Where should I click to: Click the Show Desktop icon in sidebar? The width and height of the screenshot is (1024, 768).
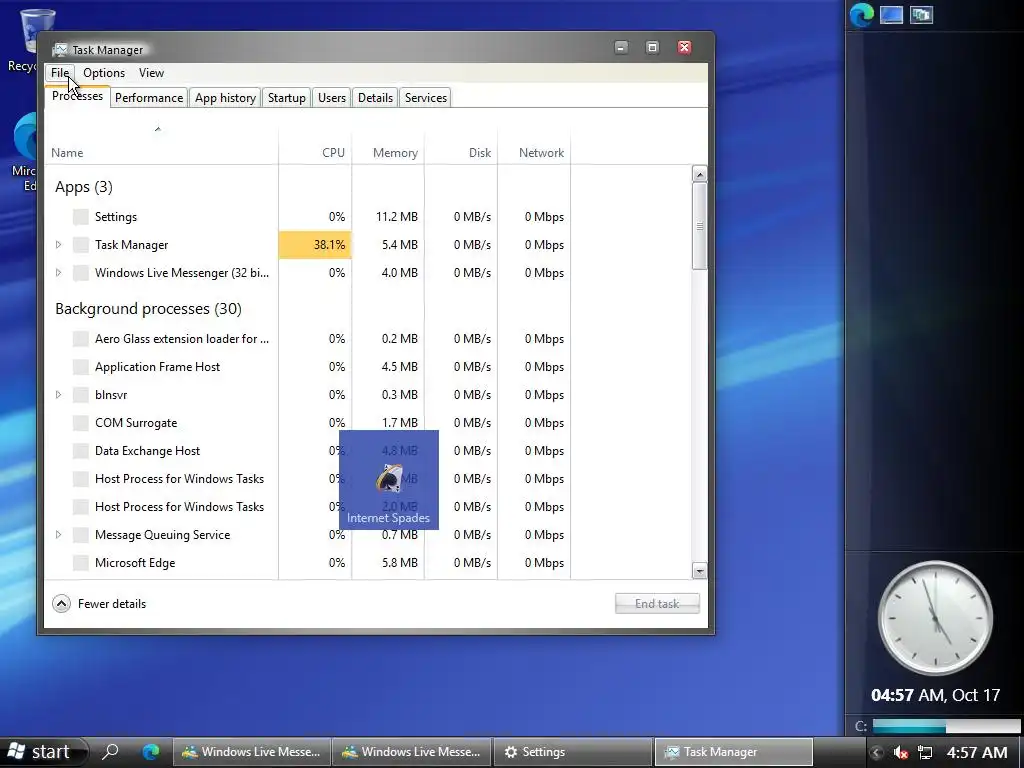click(891, 15)
